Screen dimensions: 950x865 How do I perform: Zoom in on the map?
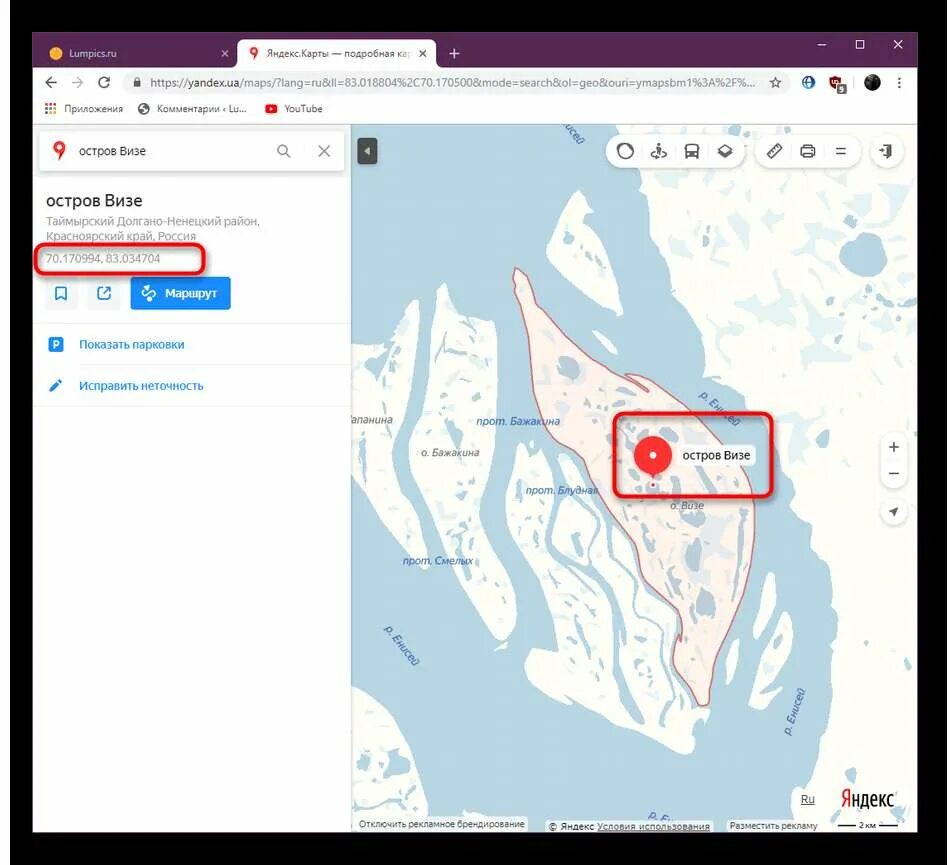[894, 447]
